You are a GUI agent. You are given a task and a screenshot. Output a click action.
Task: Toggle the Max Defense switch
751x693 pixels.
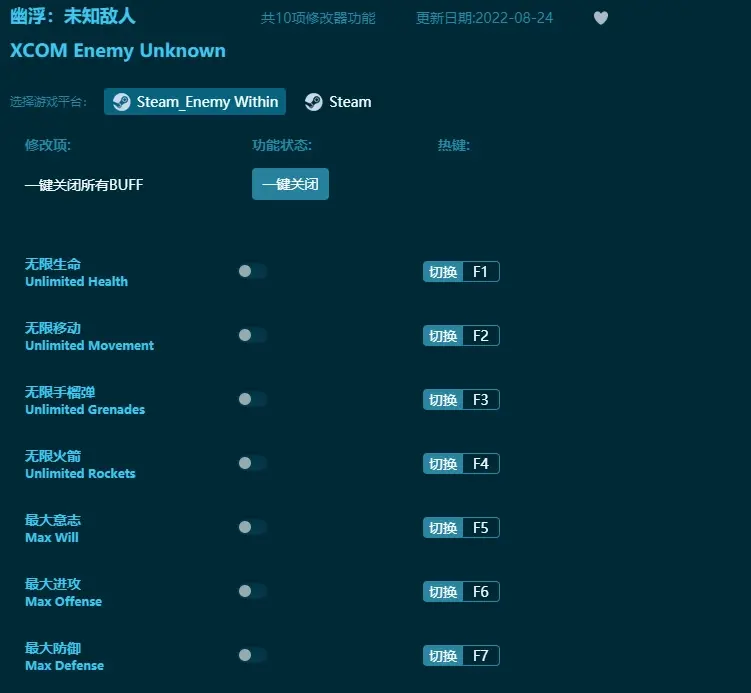coord(252,655)
